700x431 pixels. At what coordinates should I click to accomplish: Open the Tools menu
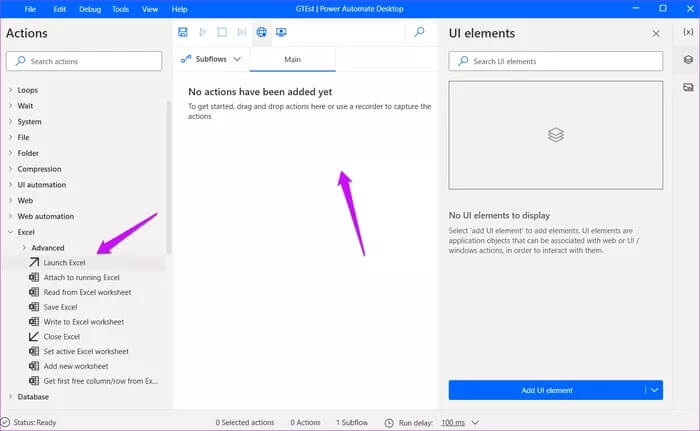click(120, 9)
